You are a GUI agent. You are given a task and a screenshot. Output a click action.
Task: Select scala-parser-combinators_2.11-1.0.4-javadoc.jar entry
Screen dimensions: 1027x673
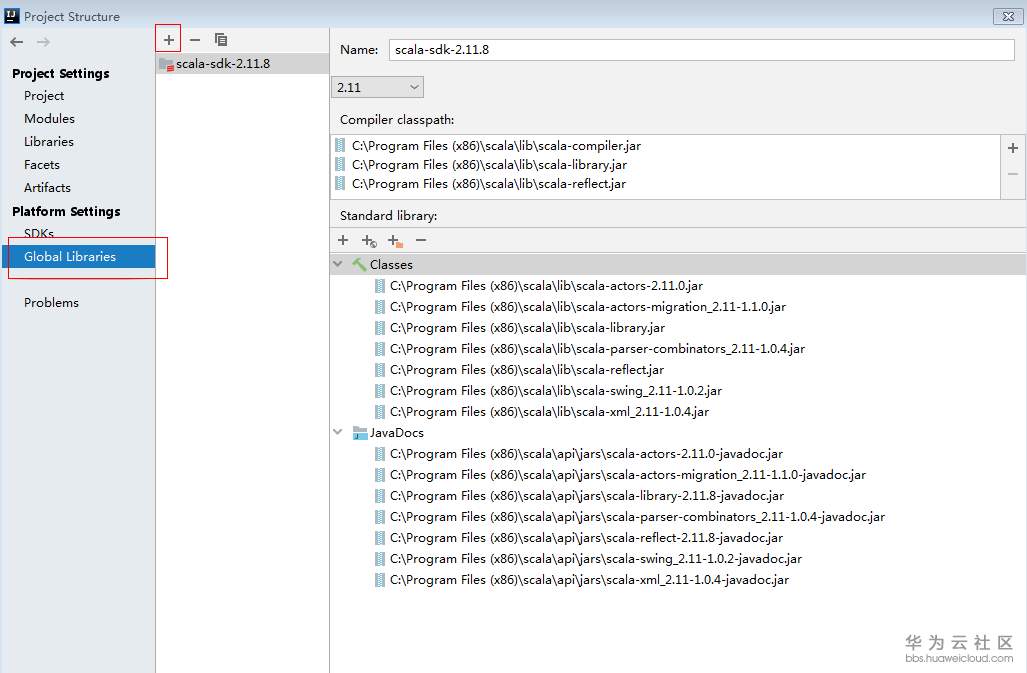coord(637,516)
